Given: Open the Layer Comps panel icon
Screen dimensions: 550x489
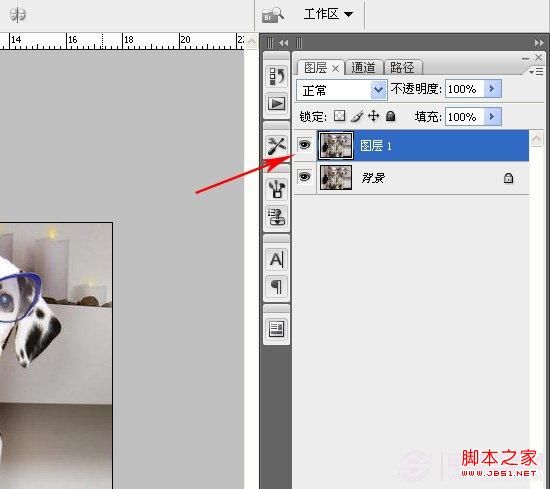Looking at the screenshot, I should (276, 329).
